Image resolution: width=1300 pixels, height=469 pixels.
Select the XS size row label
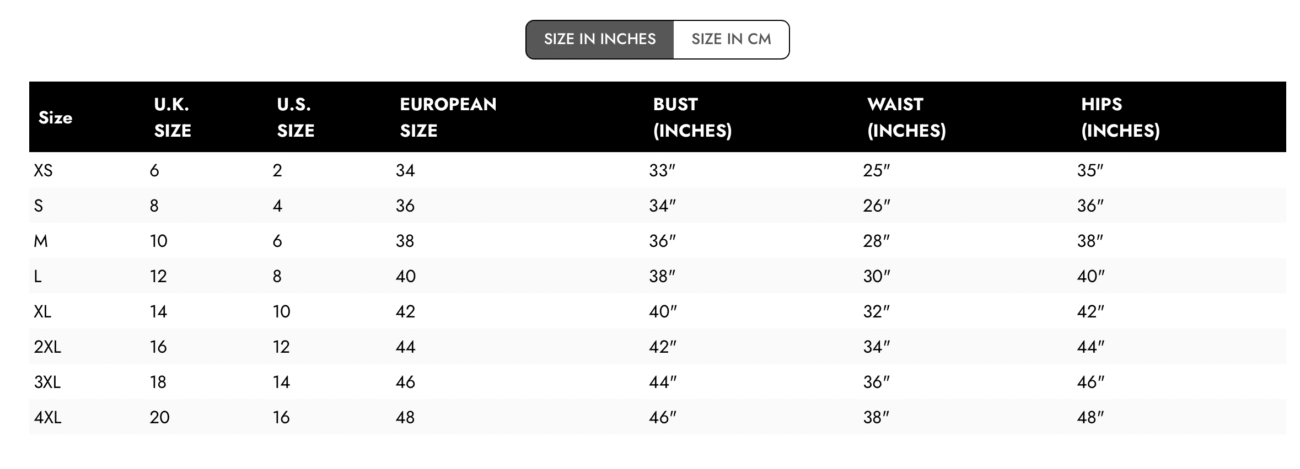(x=43, y=171)
